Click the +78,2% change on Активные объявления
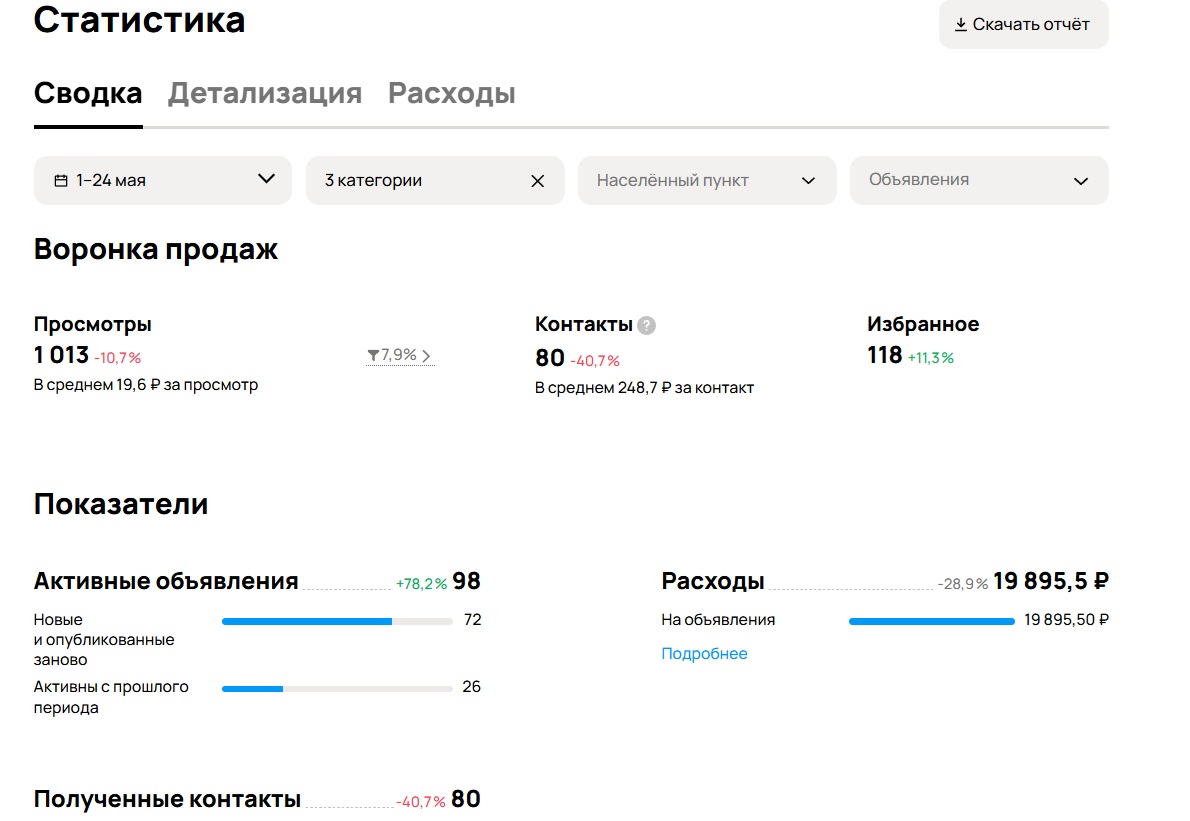Screen dimensions: 1190x821 pos(421,584)
